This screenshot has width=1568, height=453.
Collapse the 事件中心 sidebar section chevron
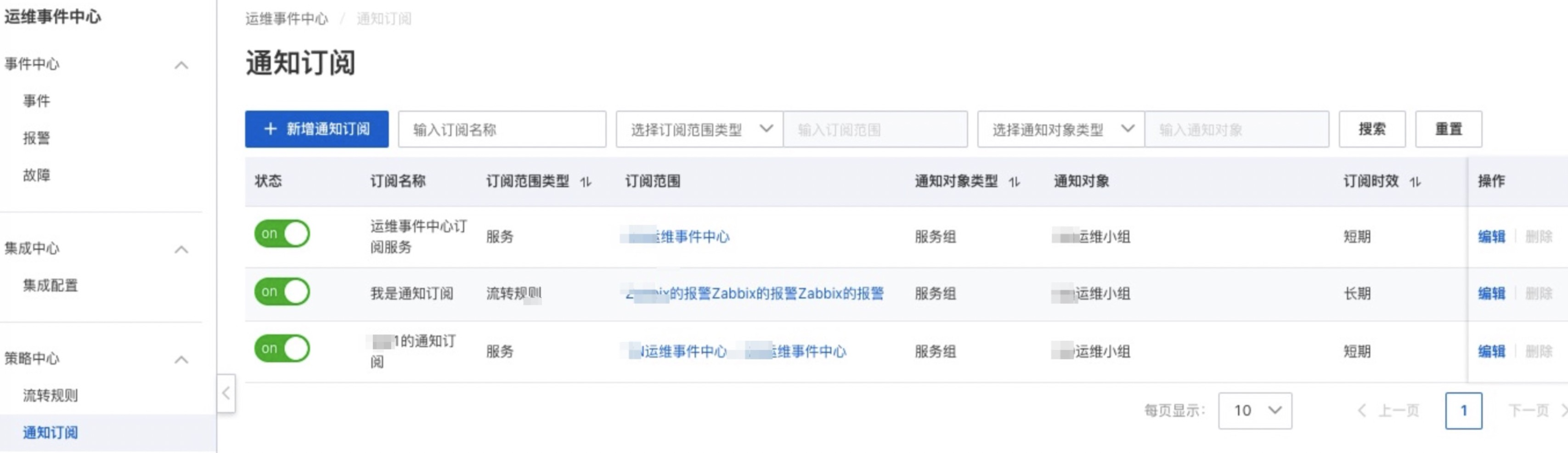pos(181,65)
